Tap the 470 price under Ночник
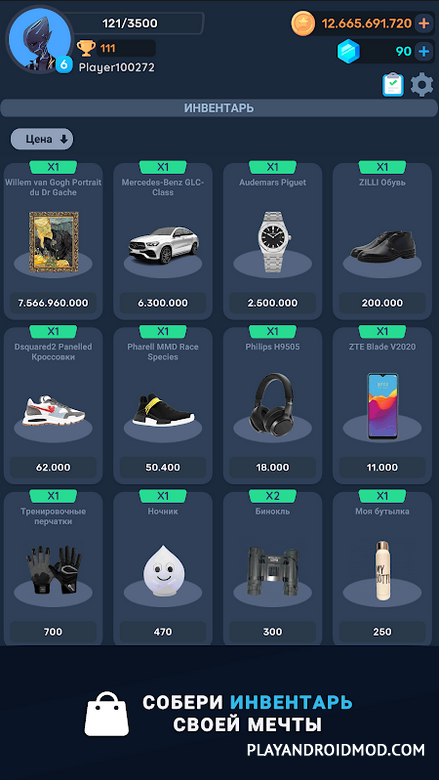439x780 pixels. [163, 632]
